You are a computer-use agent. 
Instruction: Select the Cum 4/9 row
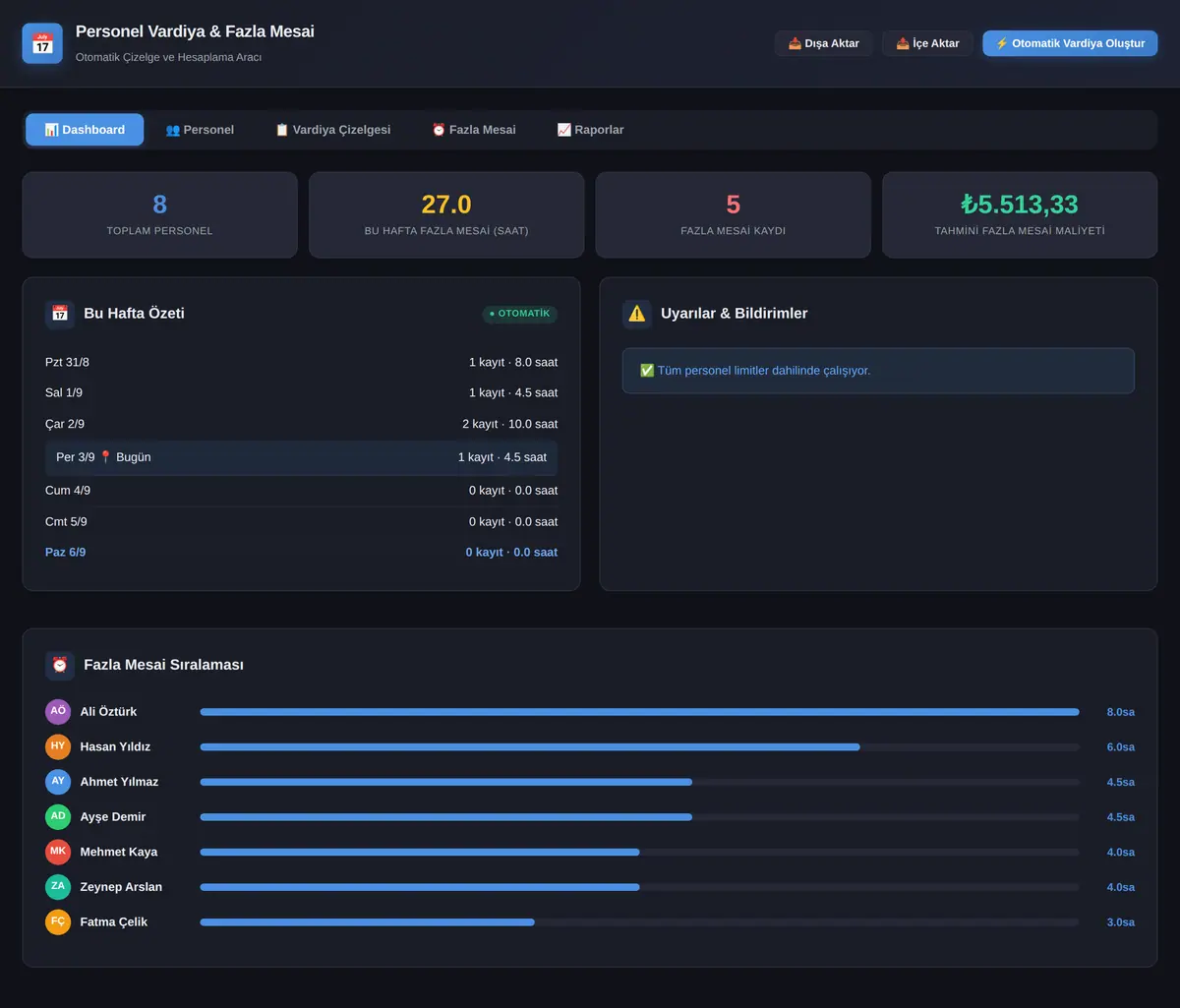[301, 491]
